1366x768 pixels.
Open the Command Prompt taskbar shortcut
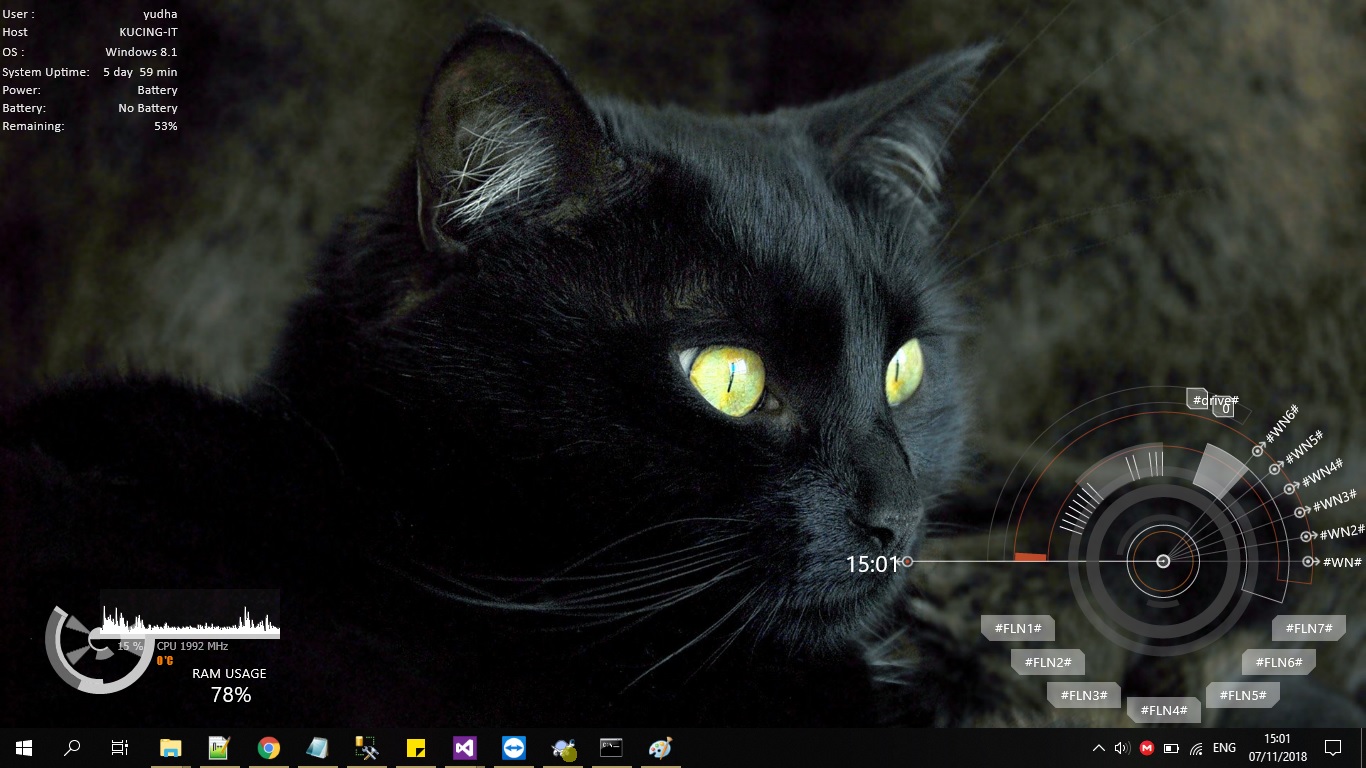click(x=610, y=747)
